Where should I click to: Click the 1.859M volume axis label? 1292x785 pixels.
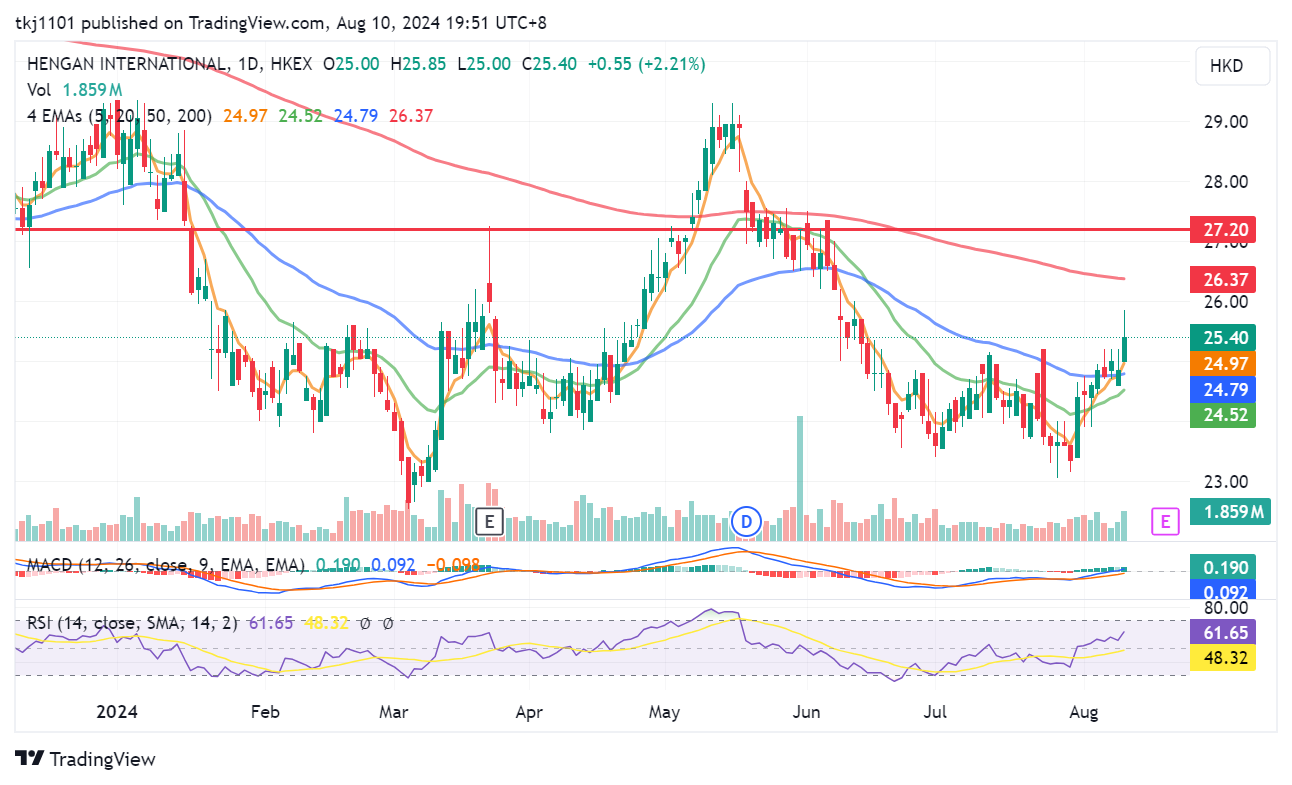[1229, 513]
